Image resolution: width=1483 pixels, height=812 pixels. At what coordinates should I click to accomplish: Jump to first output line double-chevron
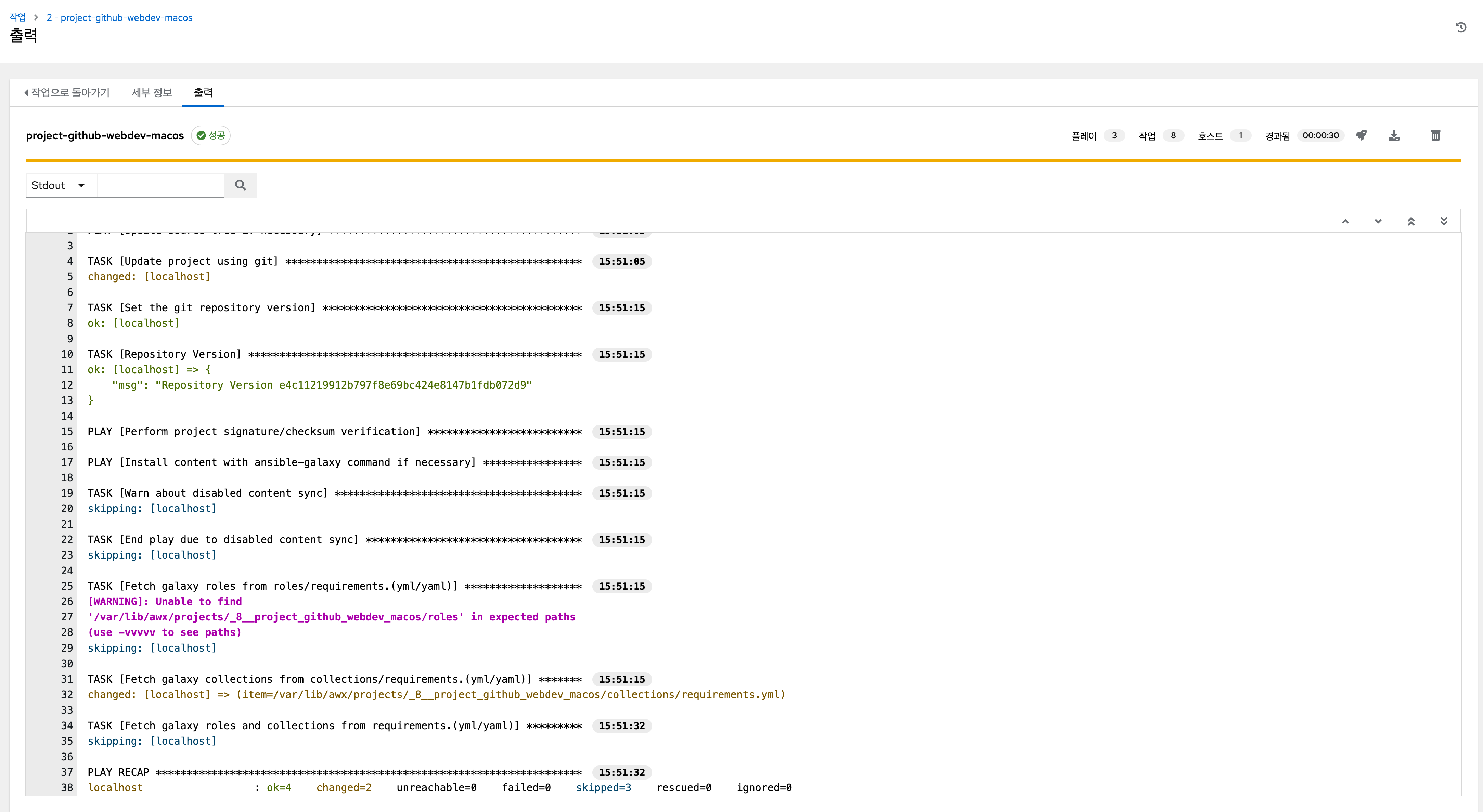pos(1411,221)
